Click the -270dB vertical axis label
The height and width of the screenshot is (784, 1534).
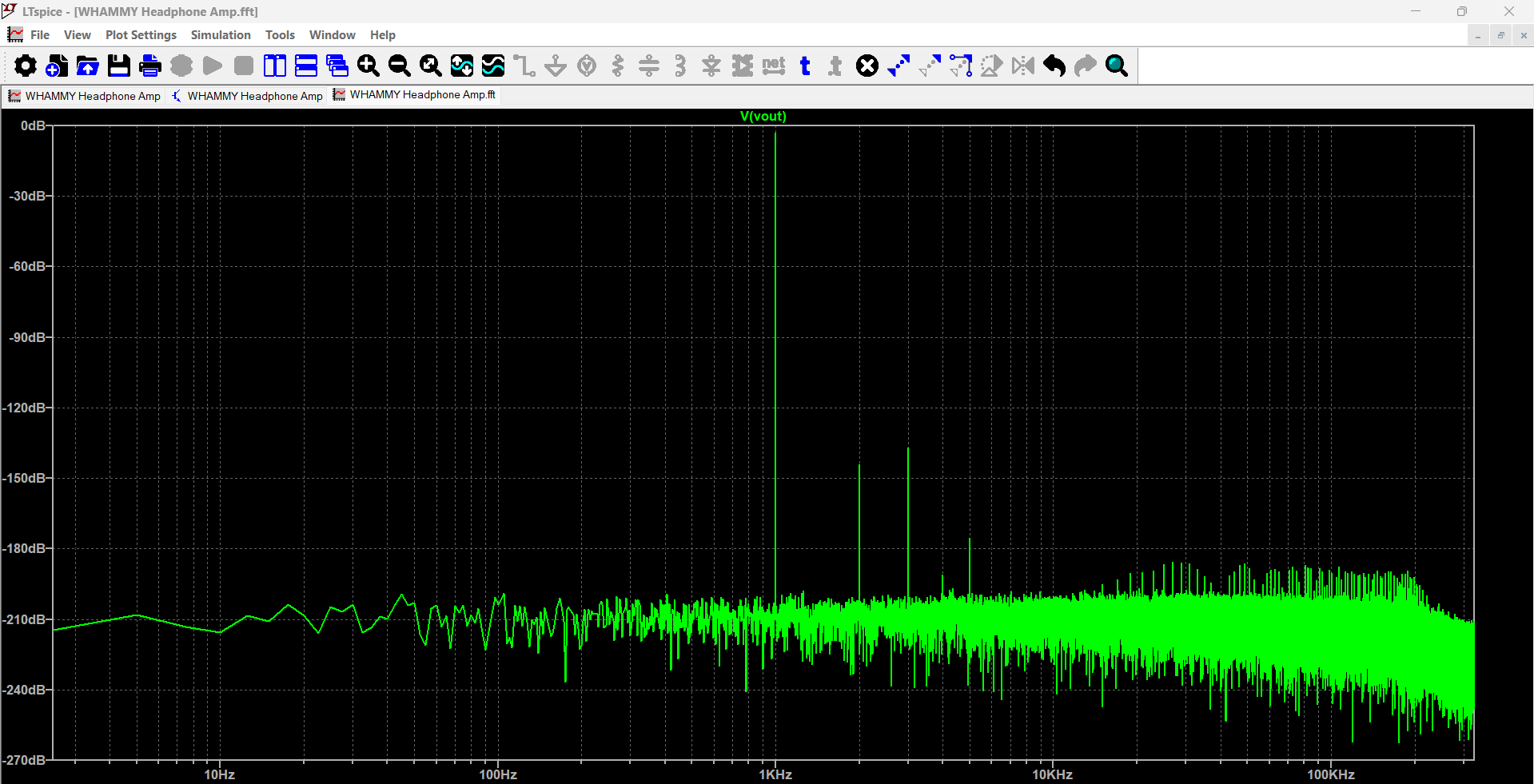(x=25, y=760)
